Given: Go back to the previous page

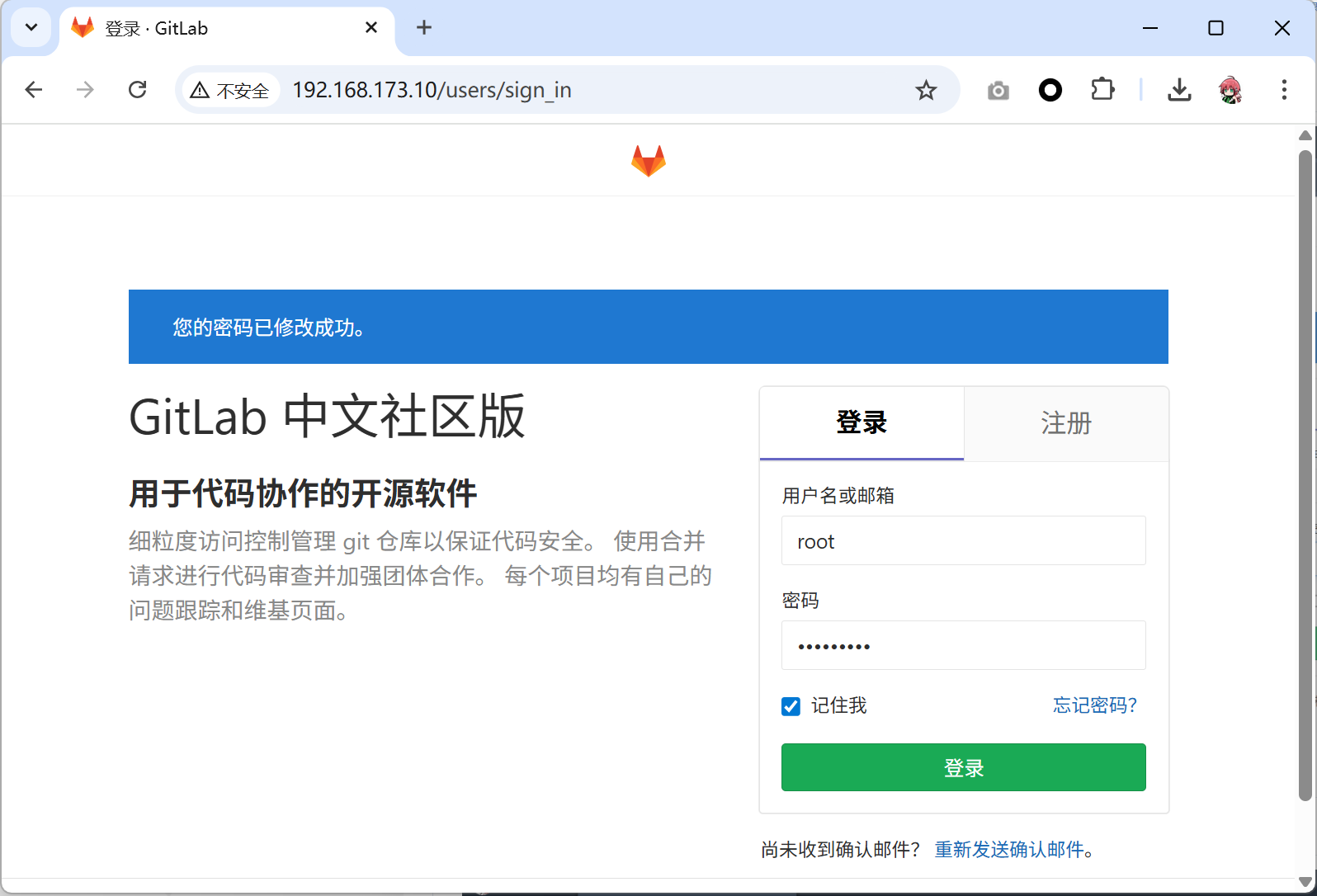Looking at the screenshot, I should click(x=34, y=90).
